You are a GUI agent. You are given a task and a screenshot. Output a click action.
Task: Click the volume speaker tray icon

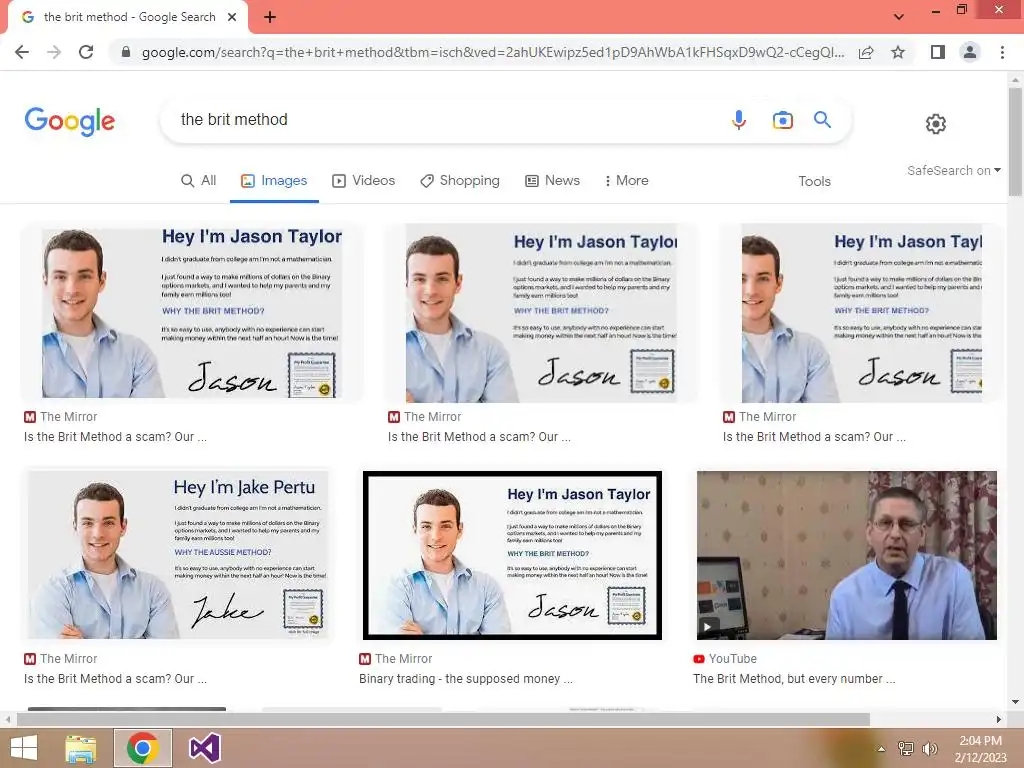[x=929, y=748]
